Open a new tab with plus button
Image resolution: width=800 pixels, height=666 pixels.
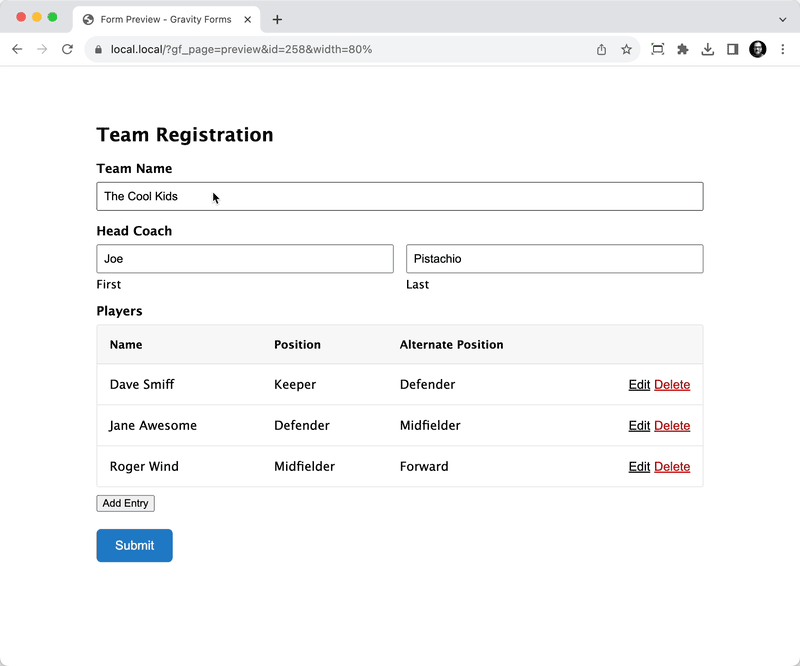[277, 19]
